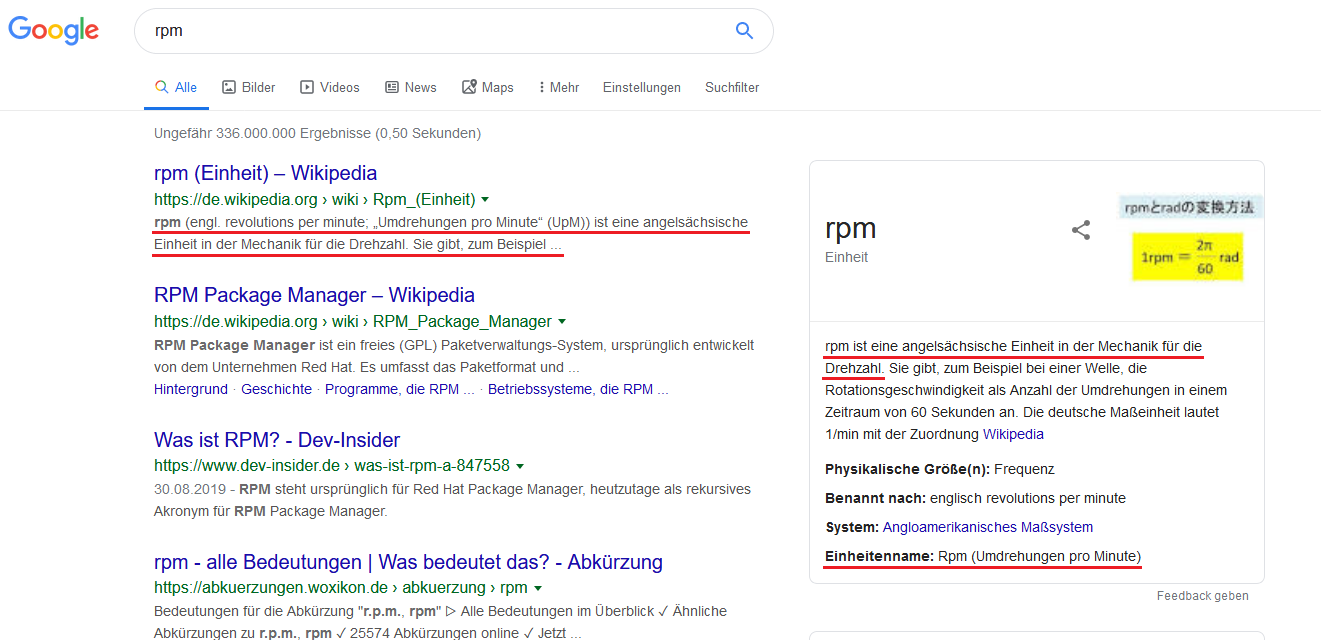This screenshot has width=1321, height=640.
Task: Click 'Ungefähr 336.000.000 Ergebnisse' text
Action: [x=318, y=133]
